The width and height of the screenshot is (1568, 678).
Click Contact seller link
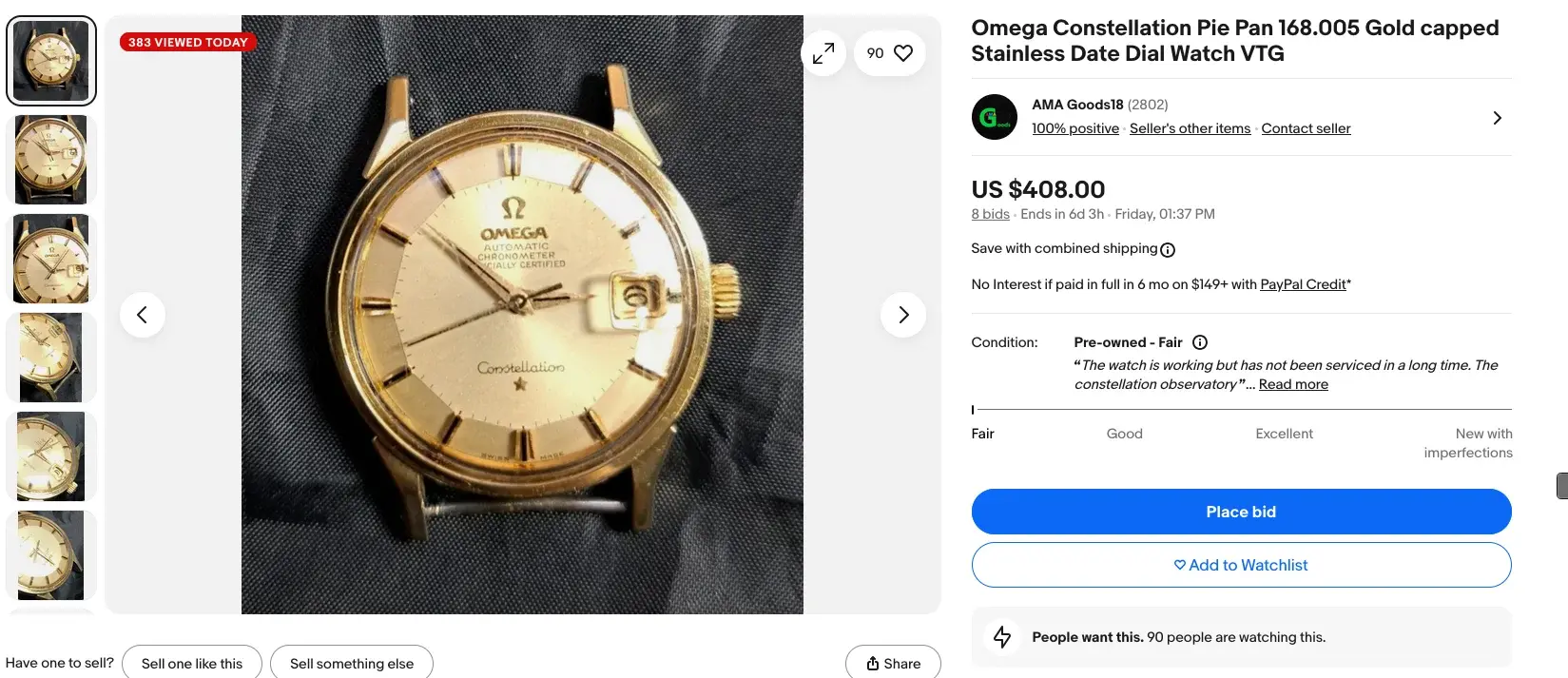click(x=1306, y=128)
